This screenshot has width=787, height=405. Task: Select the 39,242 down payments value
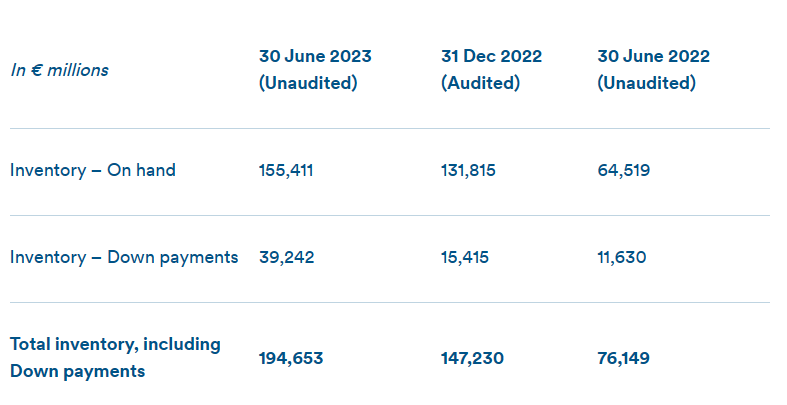286,257
